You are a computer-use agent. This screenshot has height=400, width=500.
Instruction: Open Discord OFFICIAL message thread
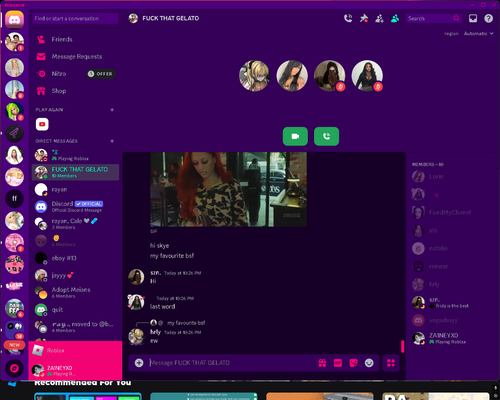click(x=75, y=206)
